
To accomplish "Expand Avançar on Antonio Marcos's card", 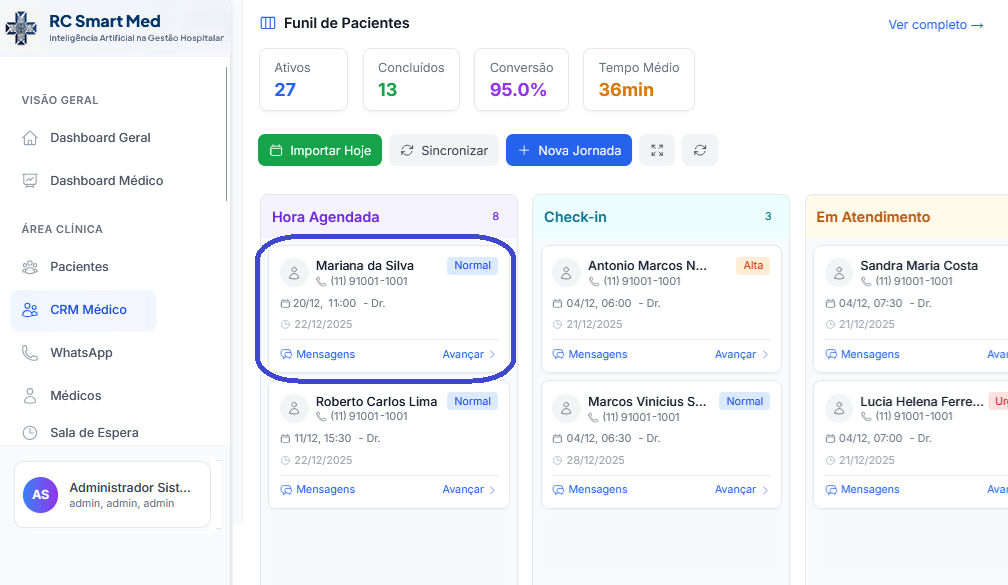I will click(x=734, y=354).
